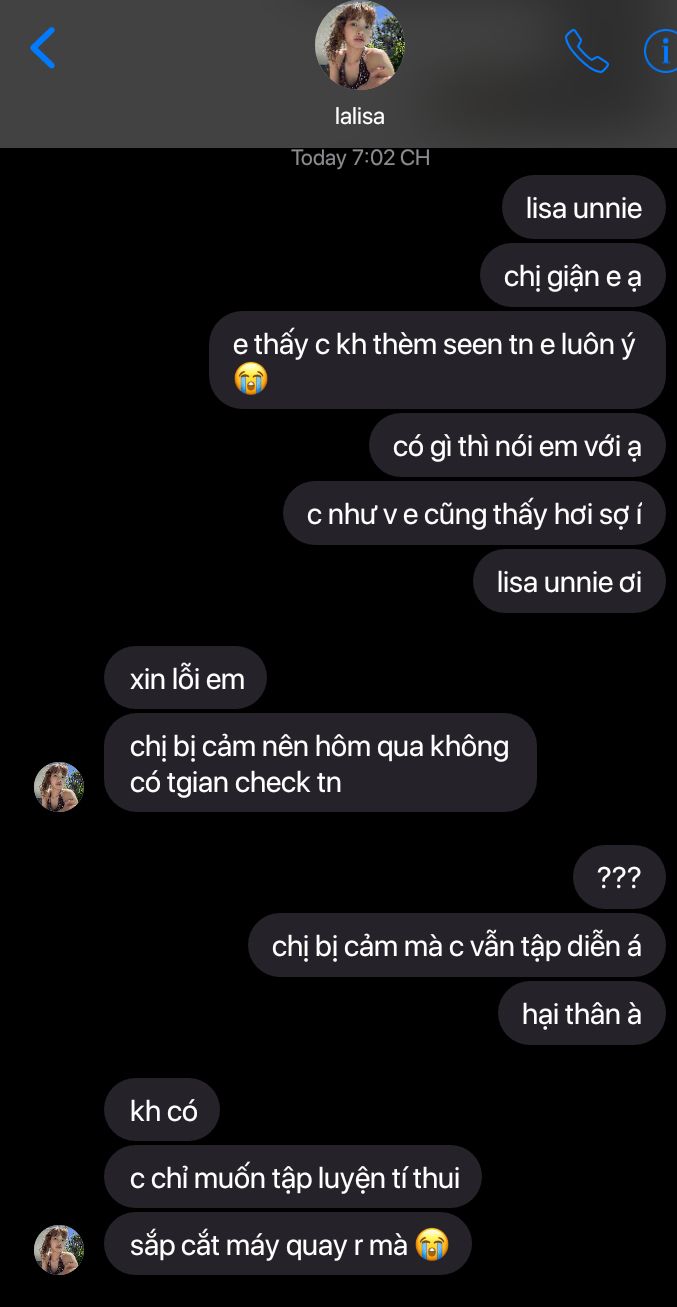The height and width of the screenshot is (1307, 677).
Task: Tap the avatar beside 'sắp cắt máy quay'
Action: pos(59,1250)
